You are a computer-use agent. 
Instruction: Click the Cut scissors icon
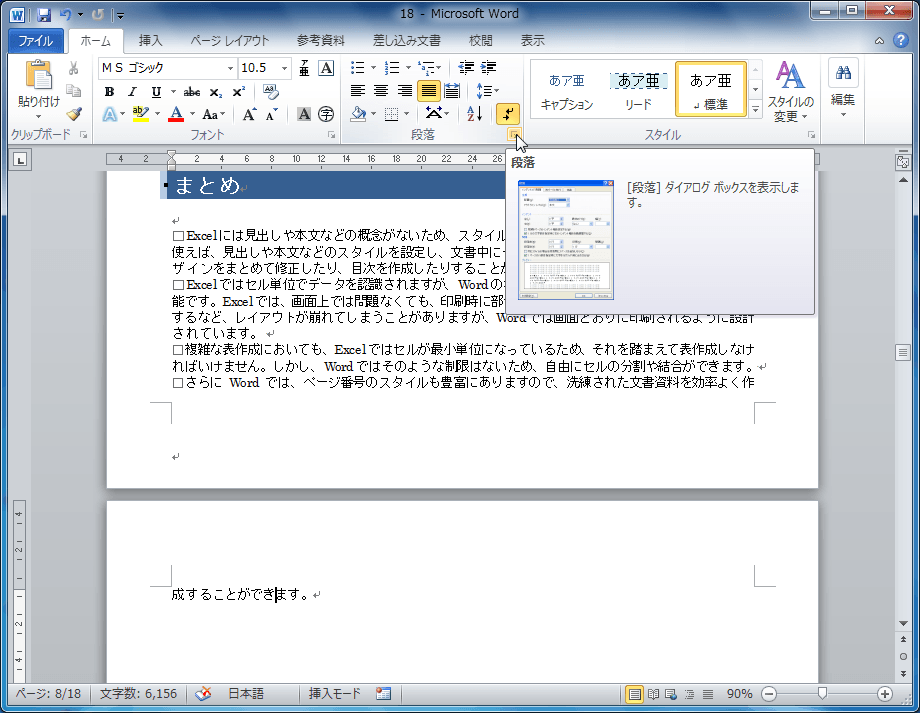pos(73,68)
